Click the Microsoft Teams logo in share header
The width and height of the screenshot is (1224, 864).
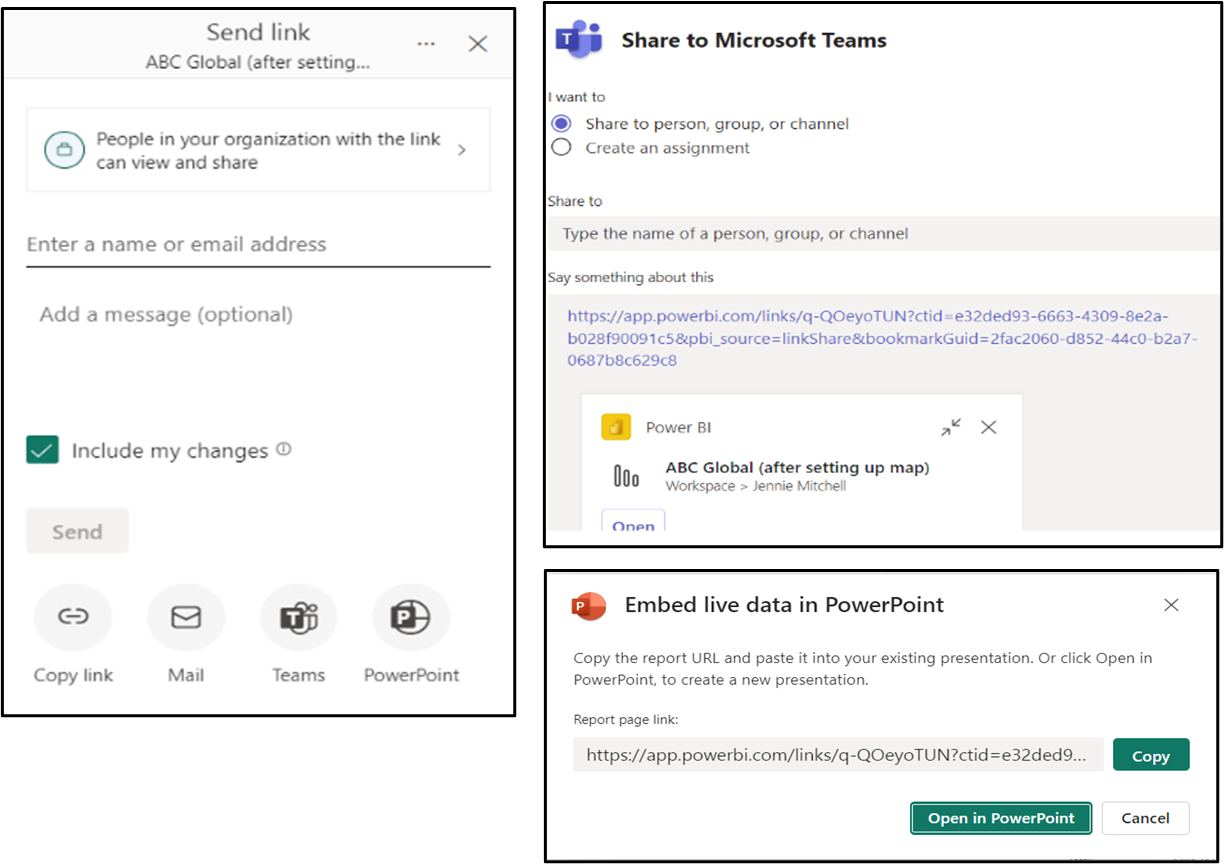click(579, 40)
